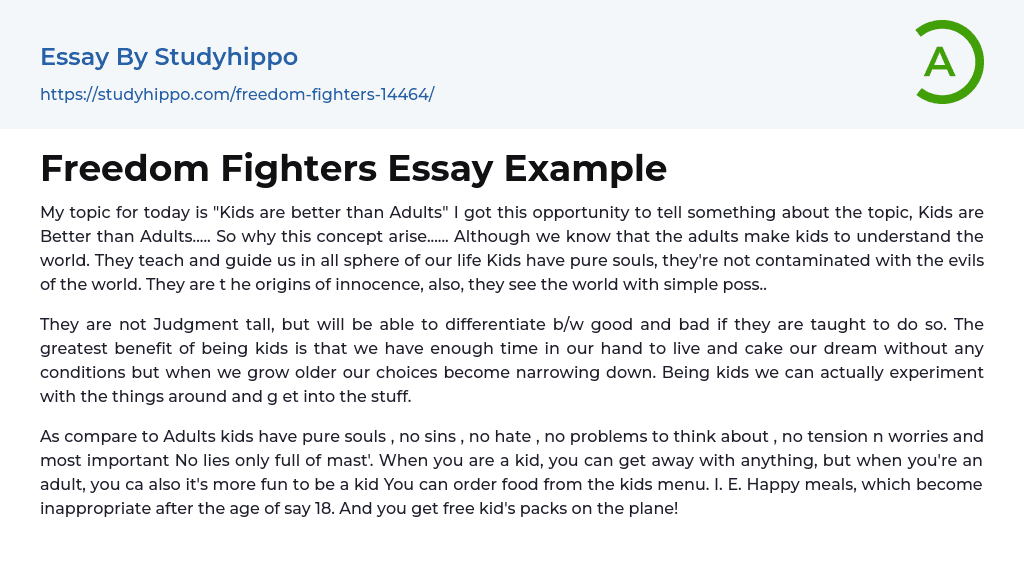The width and height of the screenshot is (1024, 577).
Task: Click the word "Studyhippo" in the header title
Action: coord(226,57)
